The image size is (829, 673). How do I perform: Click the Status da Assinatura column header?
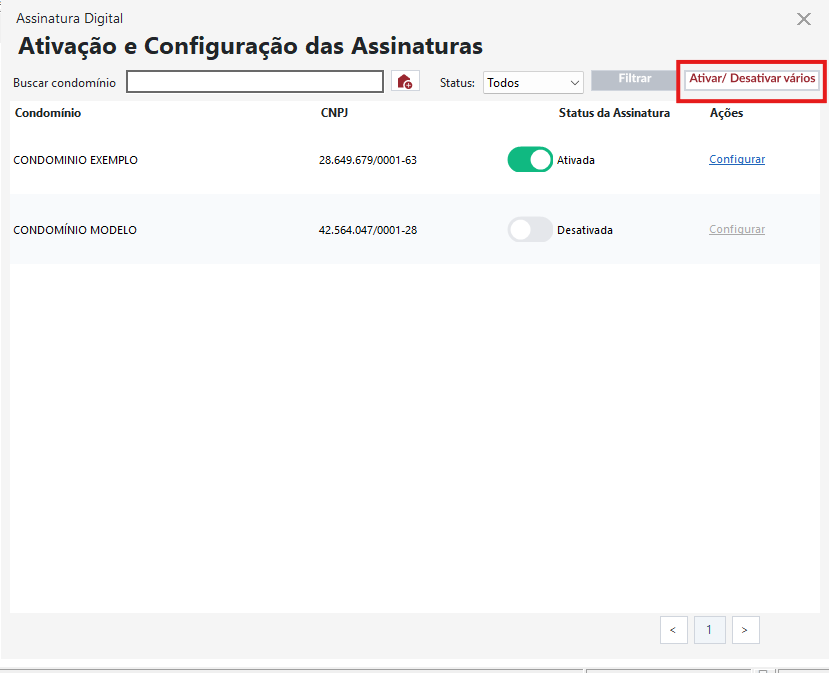click(614, 113)
